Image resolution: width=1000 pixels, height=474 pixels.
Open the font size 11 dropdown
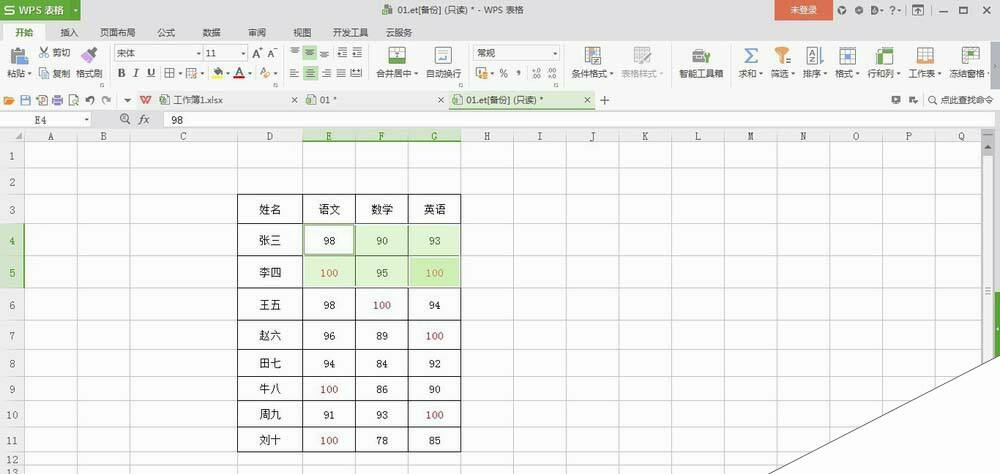[243, 54]
